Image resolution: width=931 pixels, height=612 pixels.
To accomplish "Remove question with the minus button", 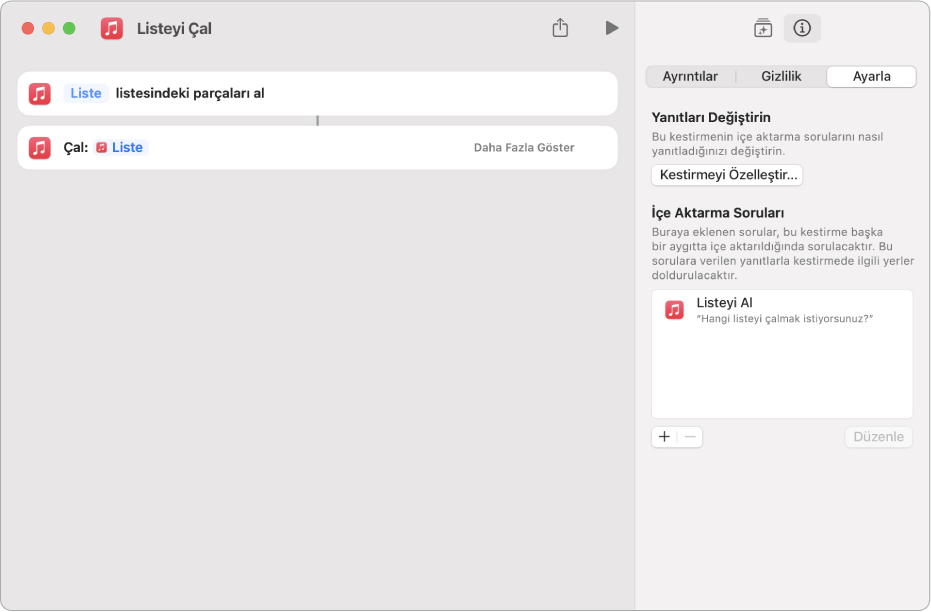I will tap(690, 437).
